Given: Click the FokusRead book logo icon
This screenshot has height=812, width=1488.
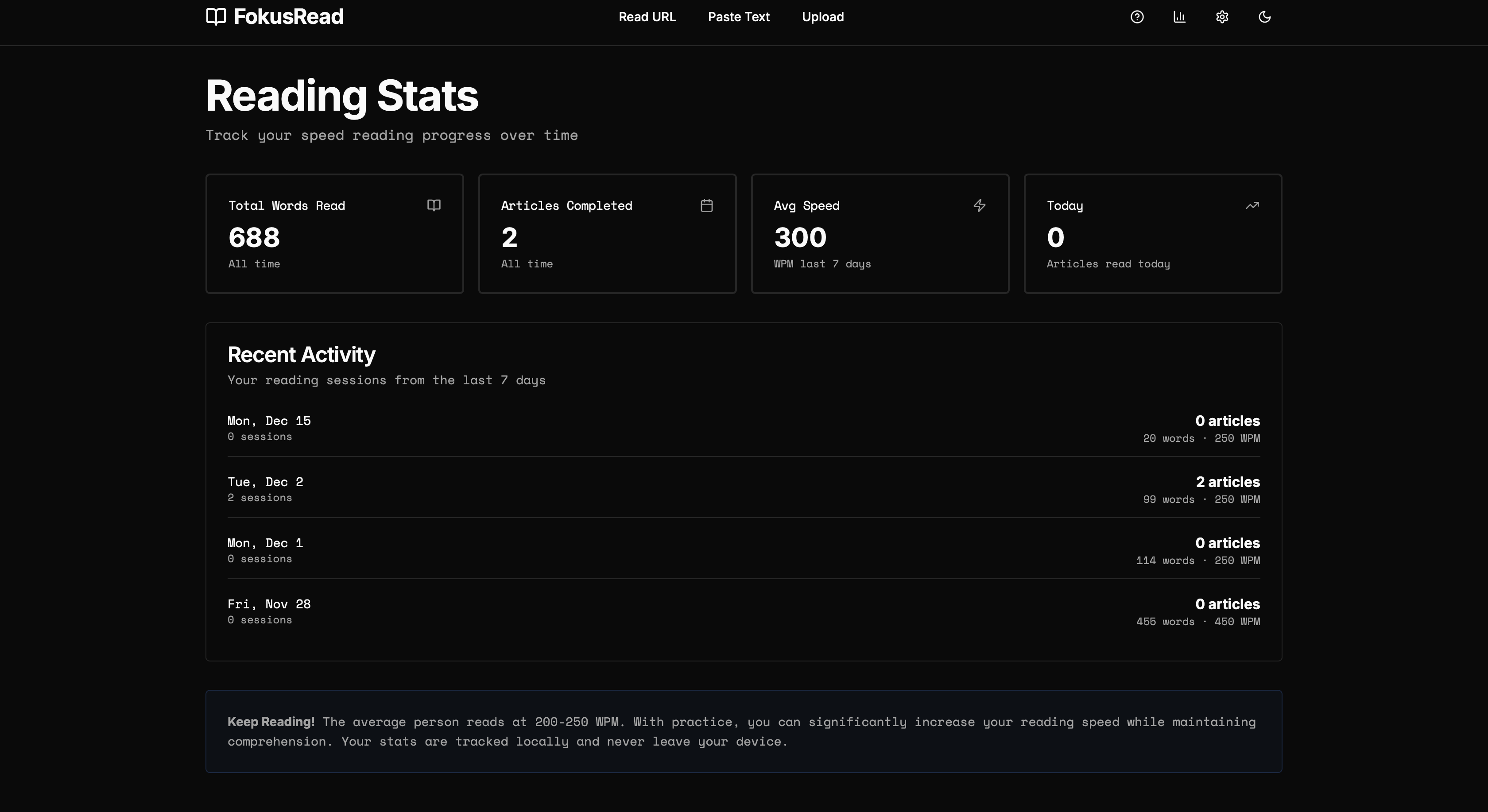Looking at the screenshot, I should tap(216, 17).
